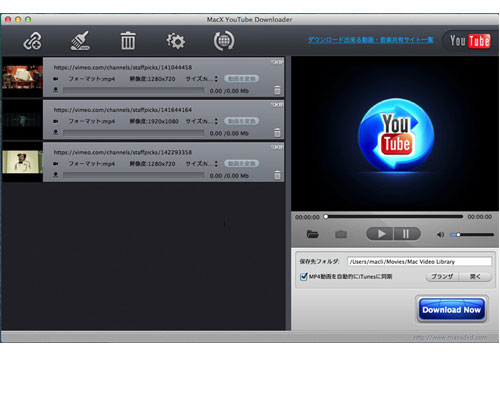Open size stepper for video 142293358
Image resolution: width=500 pixels, height=400 pixels.
click(216, 164)
